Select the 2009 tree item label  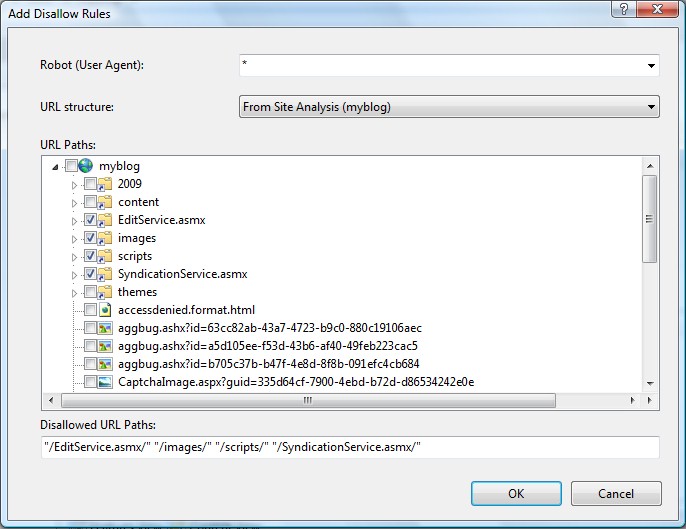pyautogui.click(x=130, y=184)
